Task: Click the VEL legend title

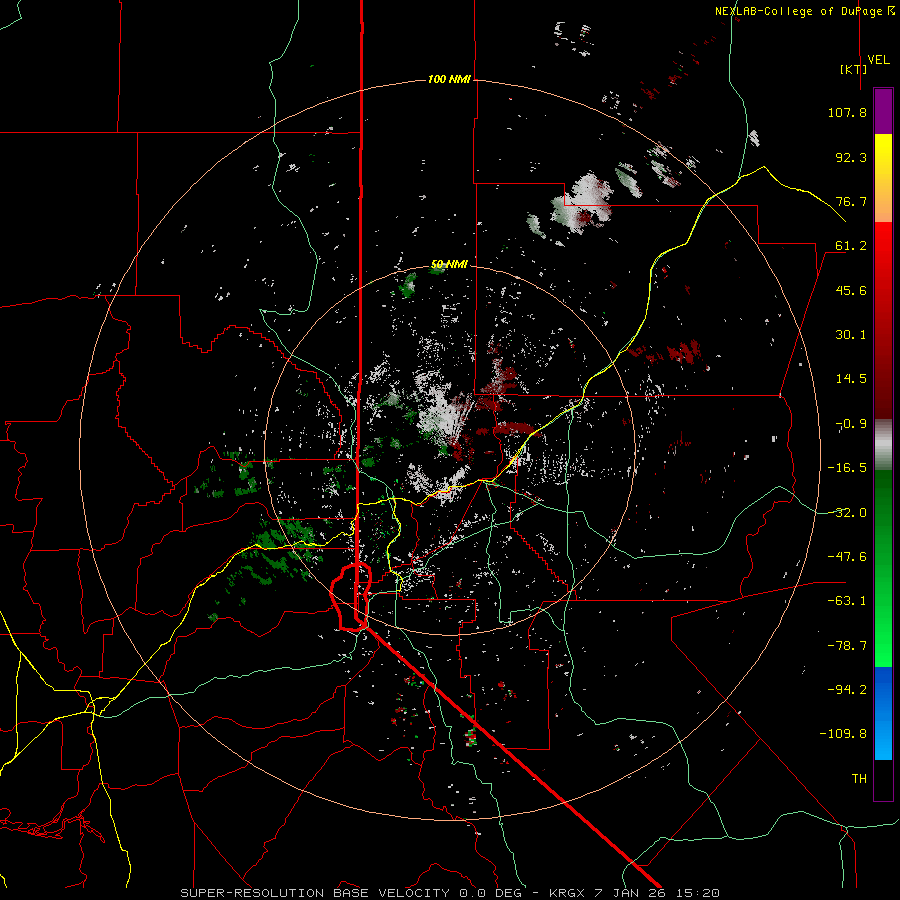Action: [x=878, y=60]
